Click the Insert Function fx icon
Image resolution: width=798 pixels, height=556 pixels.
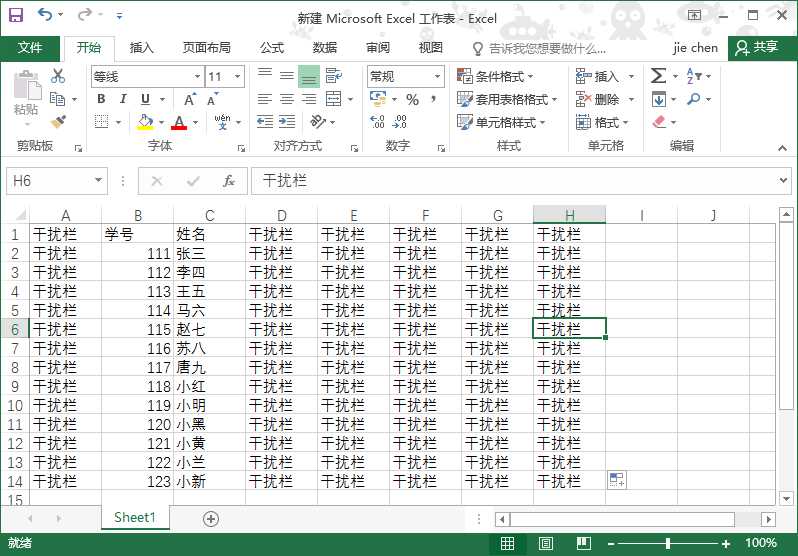tap(229, 181)
